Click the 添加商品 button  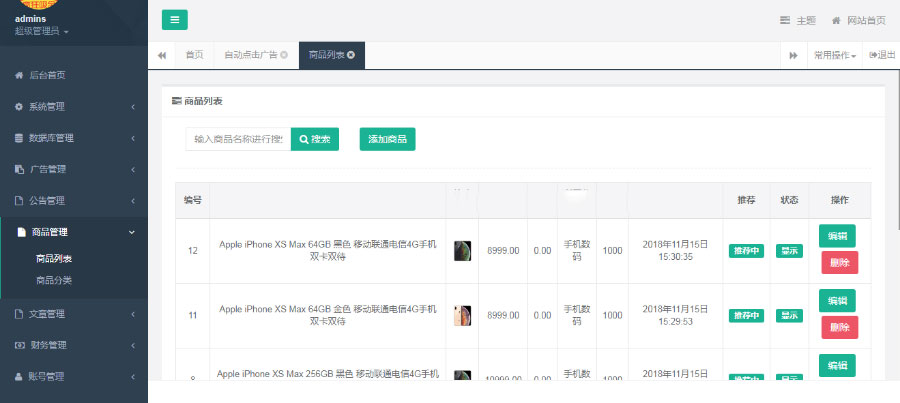coord(387,139)
